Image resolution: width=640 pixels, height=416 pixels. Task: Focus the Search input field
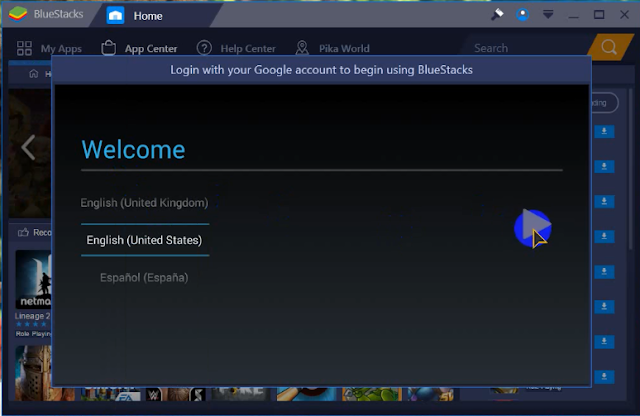(x=527, y=48)
